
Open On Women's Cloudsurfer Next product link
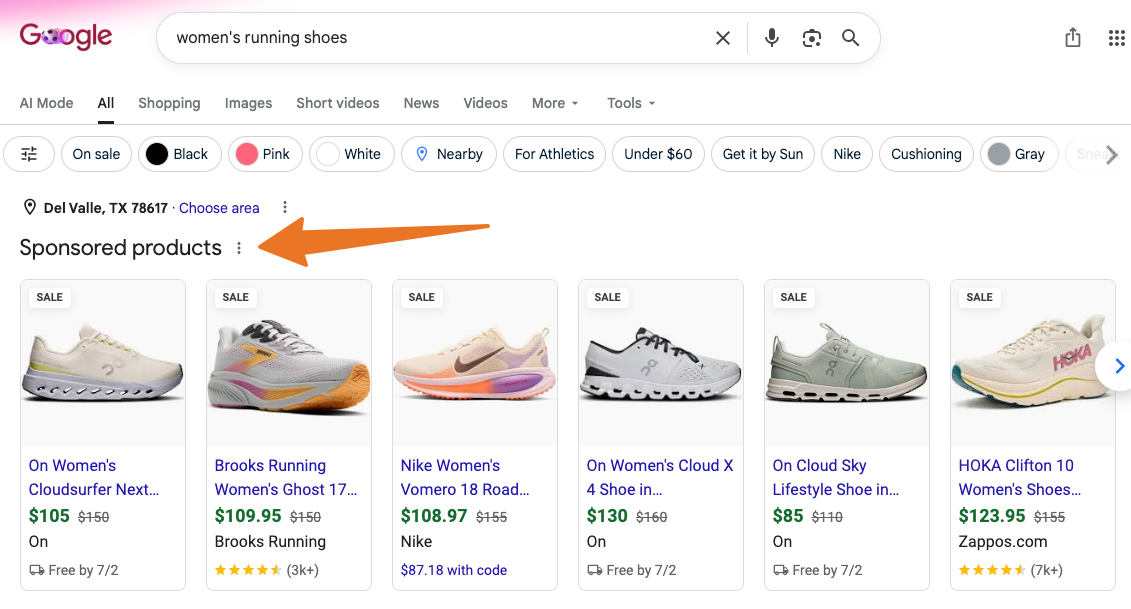(x=94, y=477)
